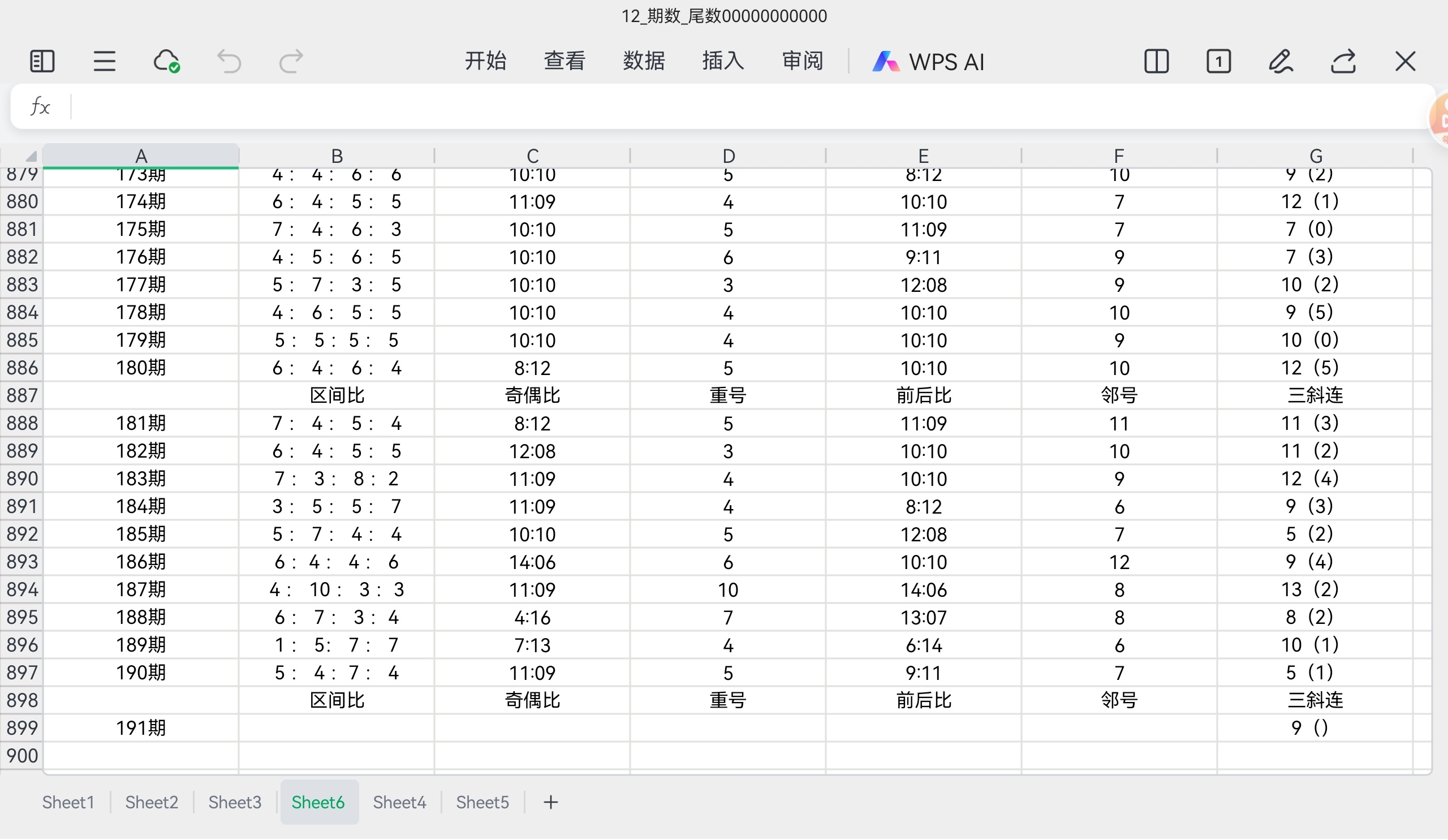Open the sidebar panel icon
Screen dimensions: 1448x840
(42, 61)
